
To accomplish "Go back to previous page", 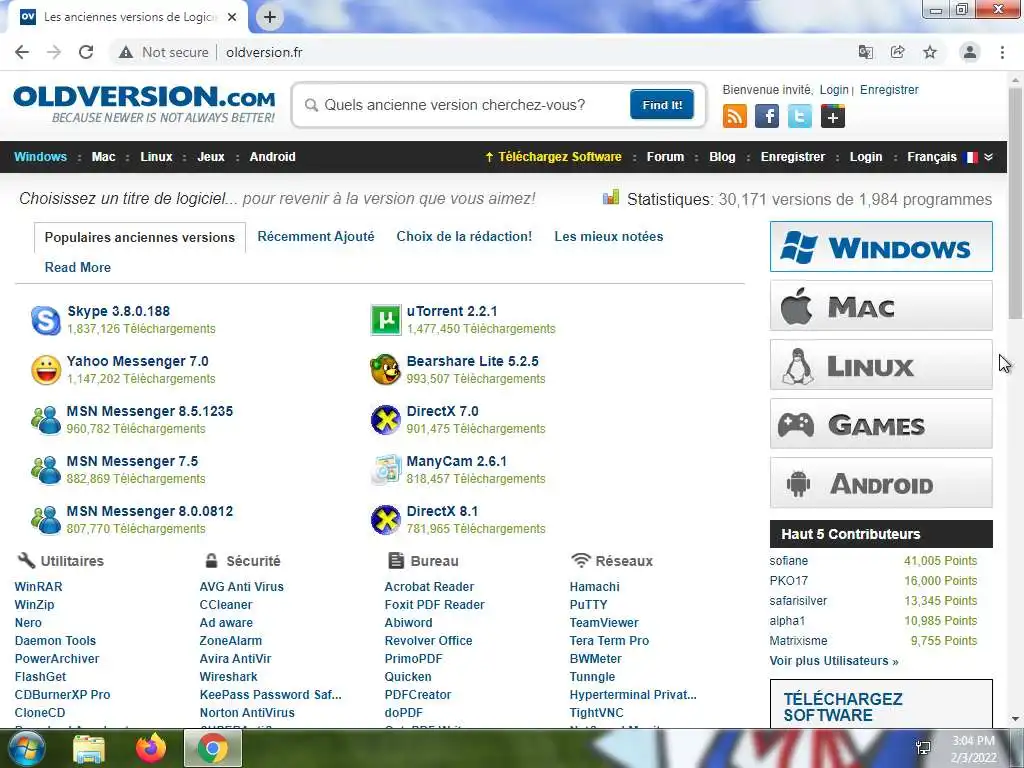I will (x=22, y=52).
